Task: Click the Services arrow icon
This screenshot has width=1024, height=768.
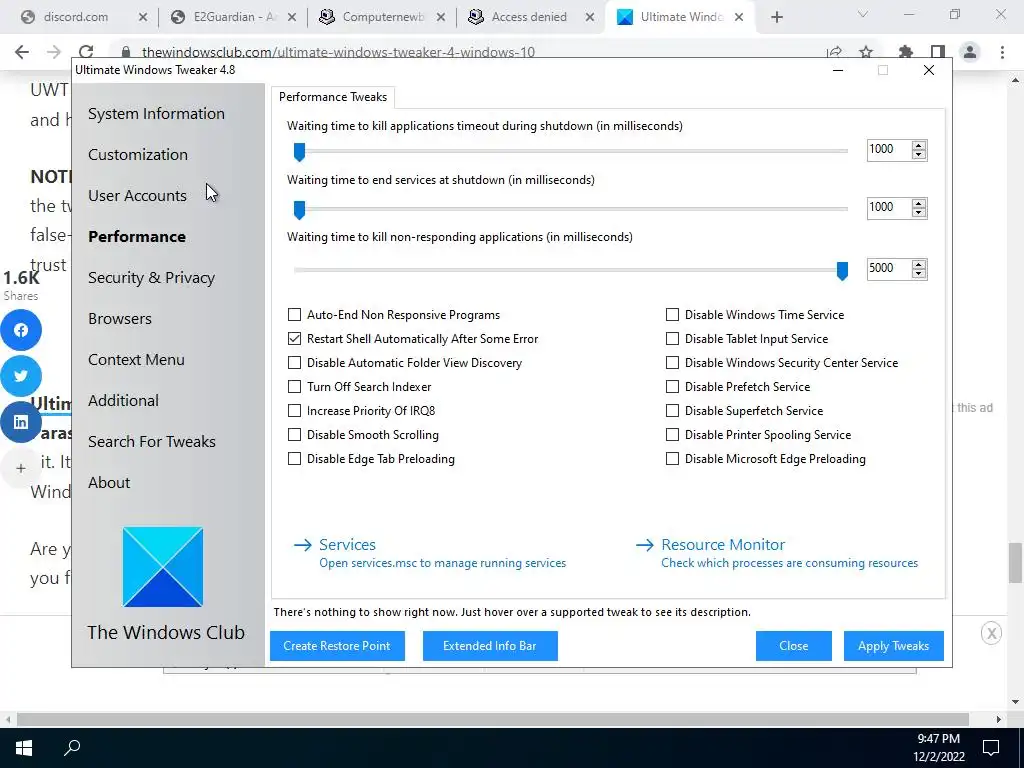Action: pos(302,545)
